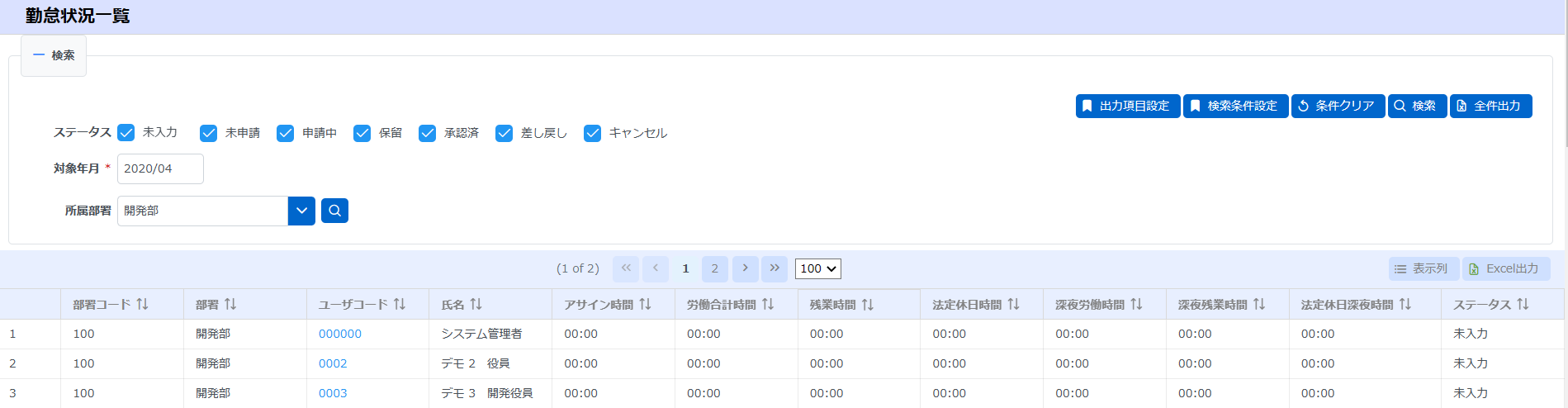Sort by 深夜労働時間 column arrows
Screen dimensions: 1568x408
tap(1136, 305)
